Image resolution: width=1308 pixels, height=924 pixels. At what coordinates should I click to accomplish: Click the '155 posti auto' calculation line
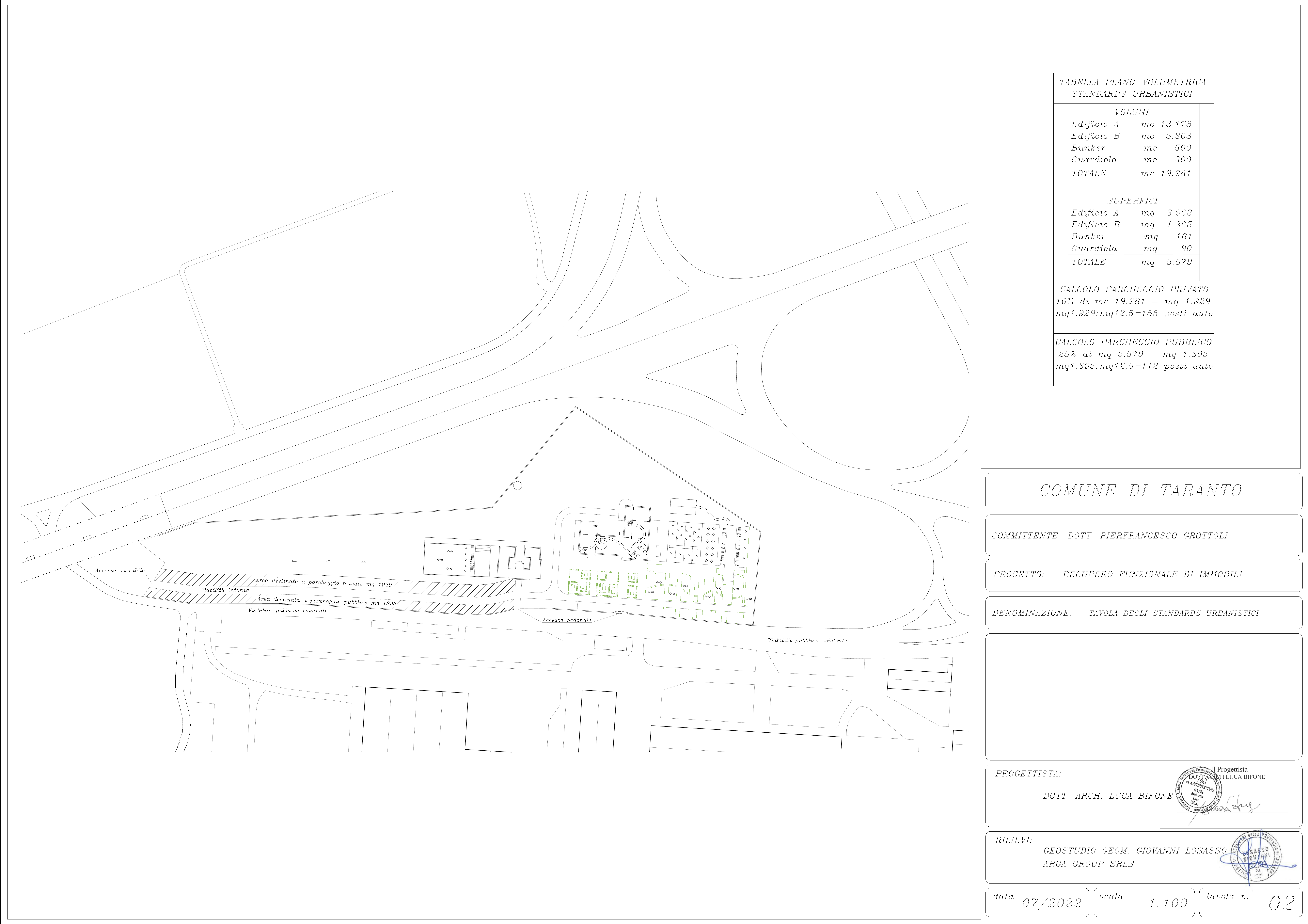(x=1134, y=313)
